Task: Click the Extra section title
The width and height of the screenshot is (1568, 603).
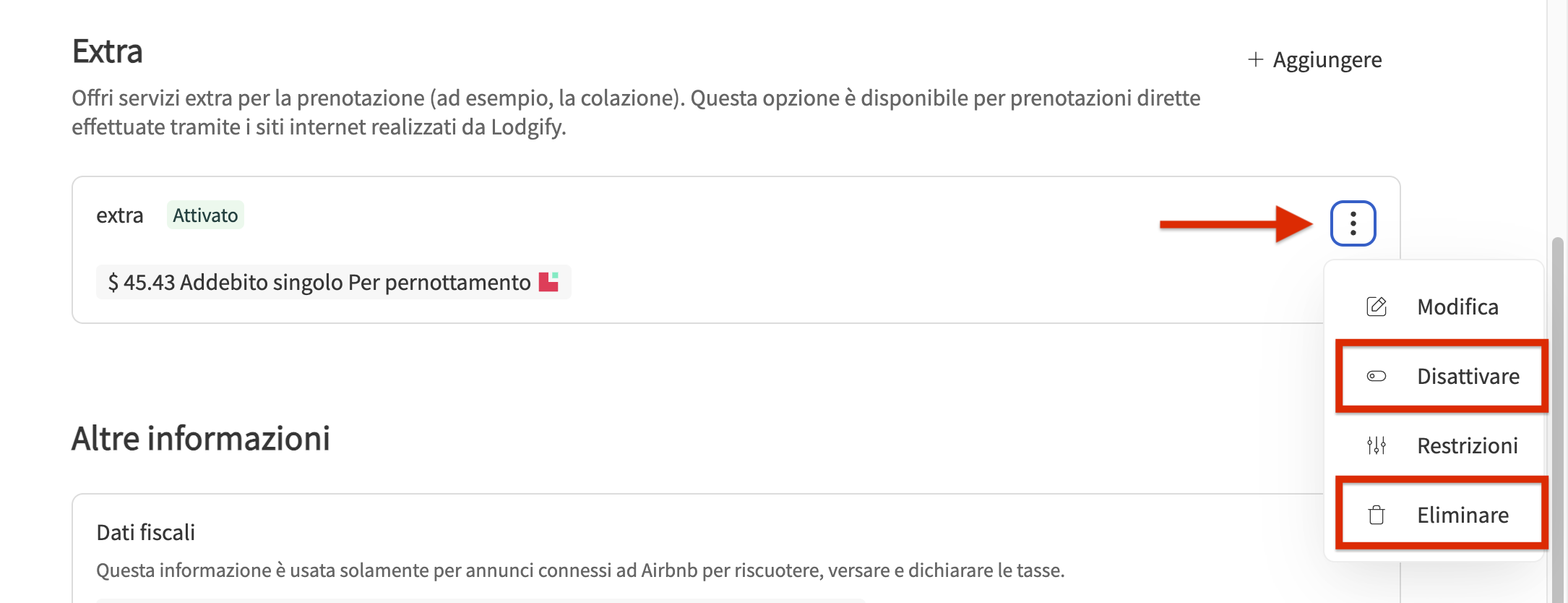Action: (108, 51)
